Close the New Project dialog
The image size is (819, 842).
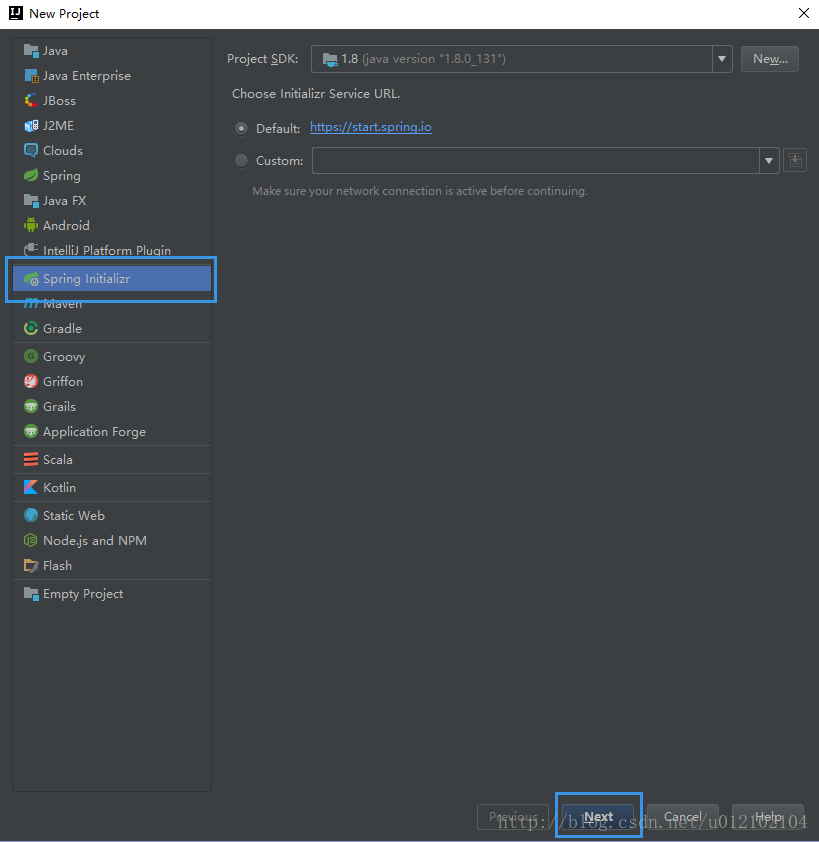(x=803, y=13)
